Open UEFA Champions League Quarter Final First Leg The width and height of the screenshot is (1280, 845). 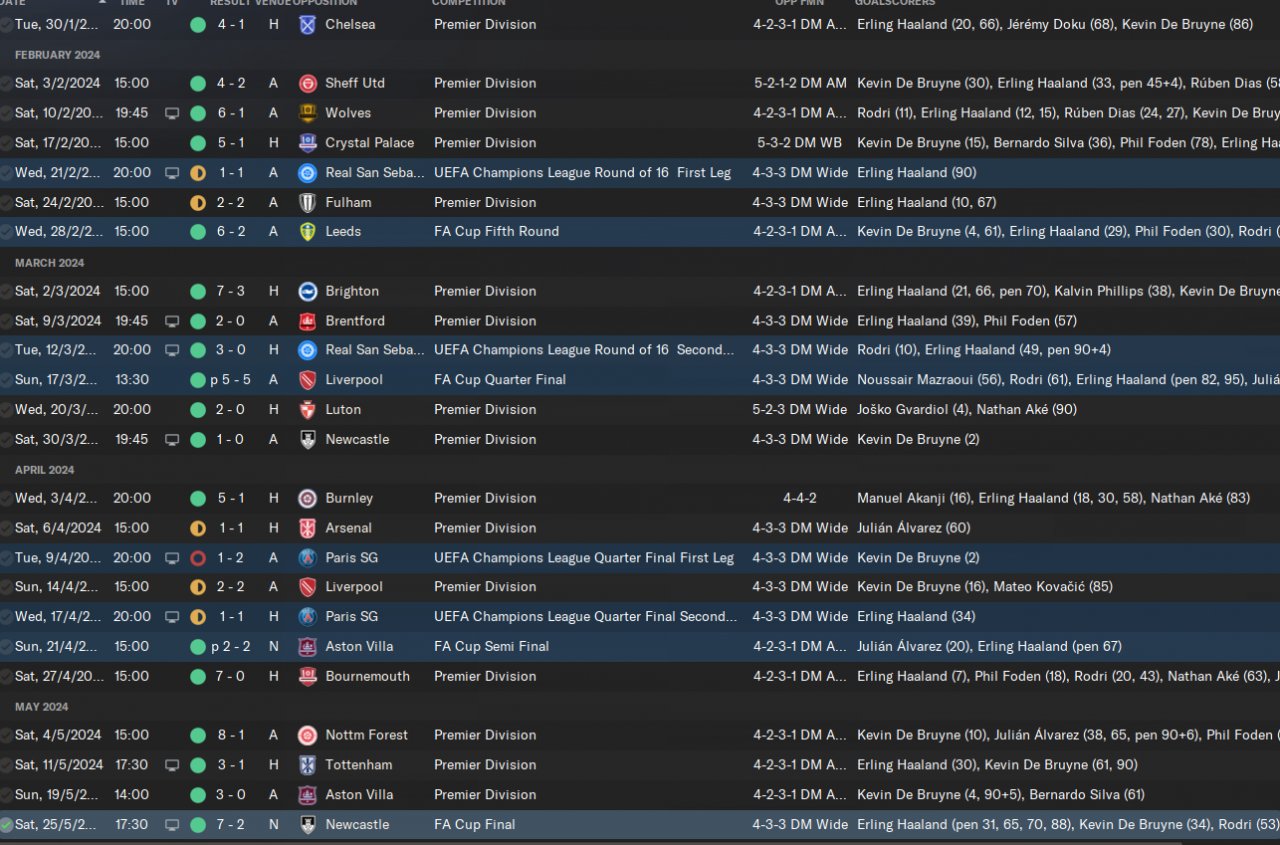(x=584, y=557)
